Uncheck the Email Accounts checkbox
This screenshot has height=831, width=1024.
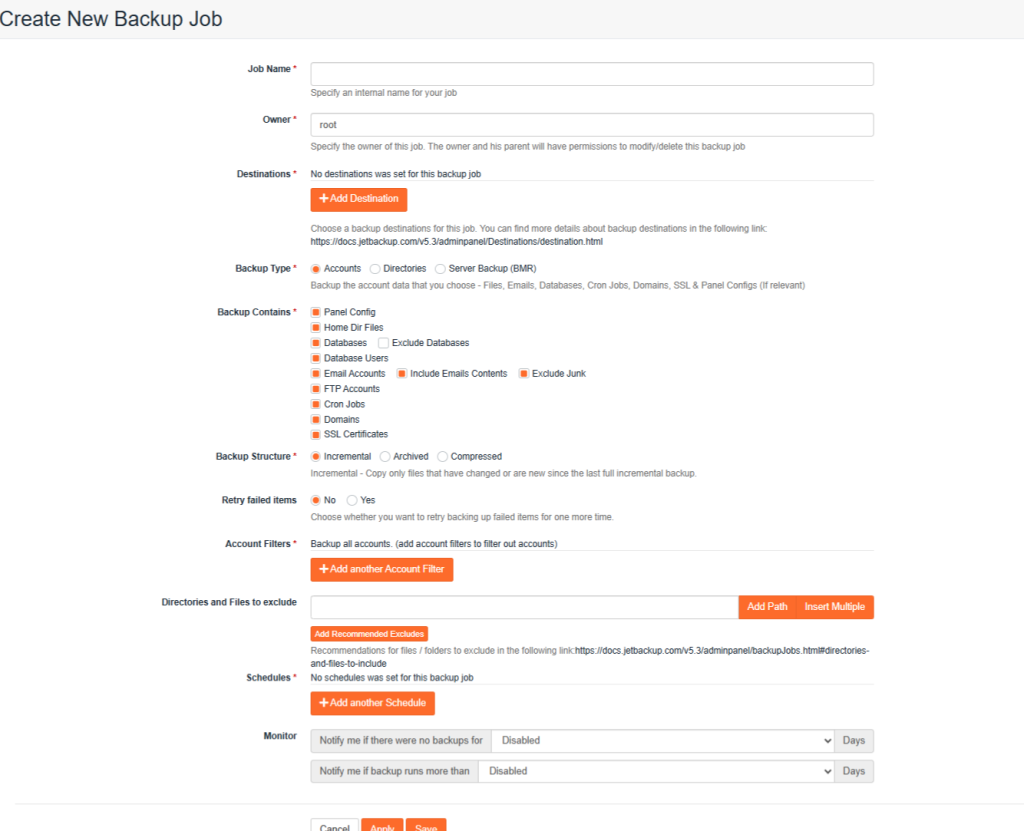coord(315,374)
